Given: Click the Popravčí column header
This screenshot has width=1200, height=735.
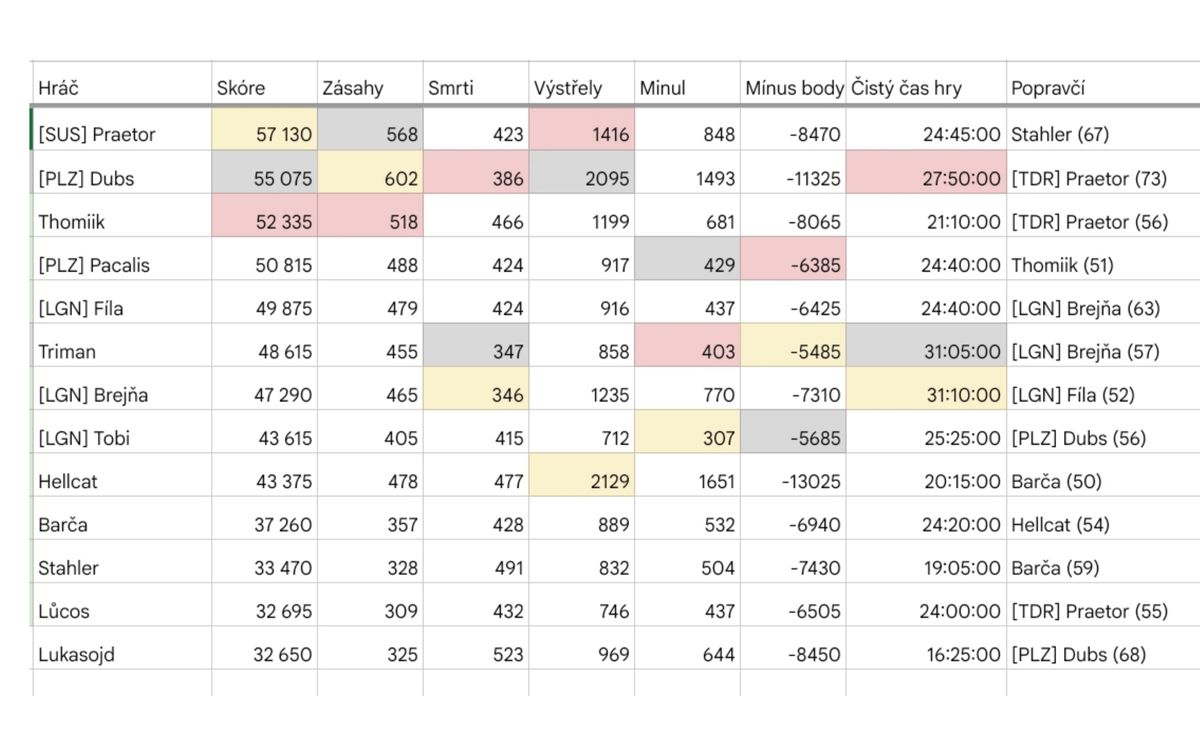Looking at the screenshot, I should (1100, 88).
